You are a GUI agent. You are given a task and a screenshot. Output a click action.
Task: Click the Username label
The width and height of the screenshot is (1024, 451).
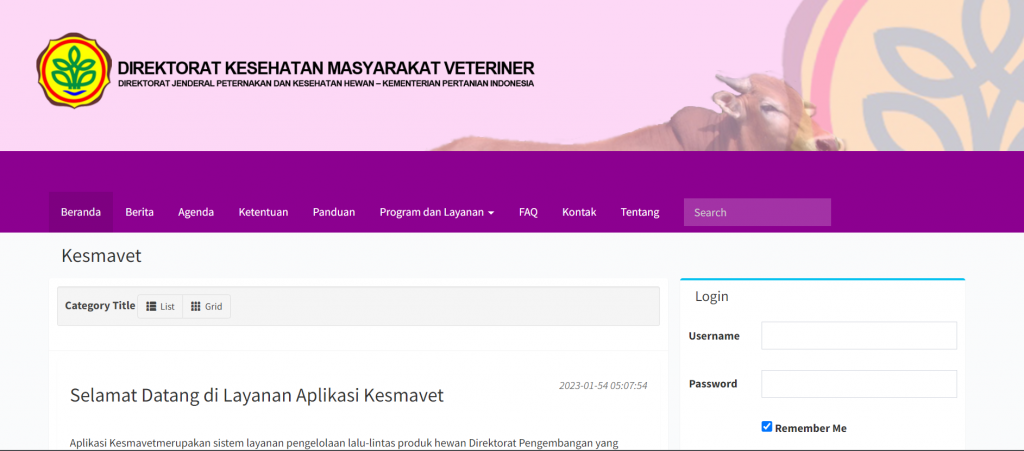[x=714, y=336]
